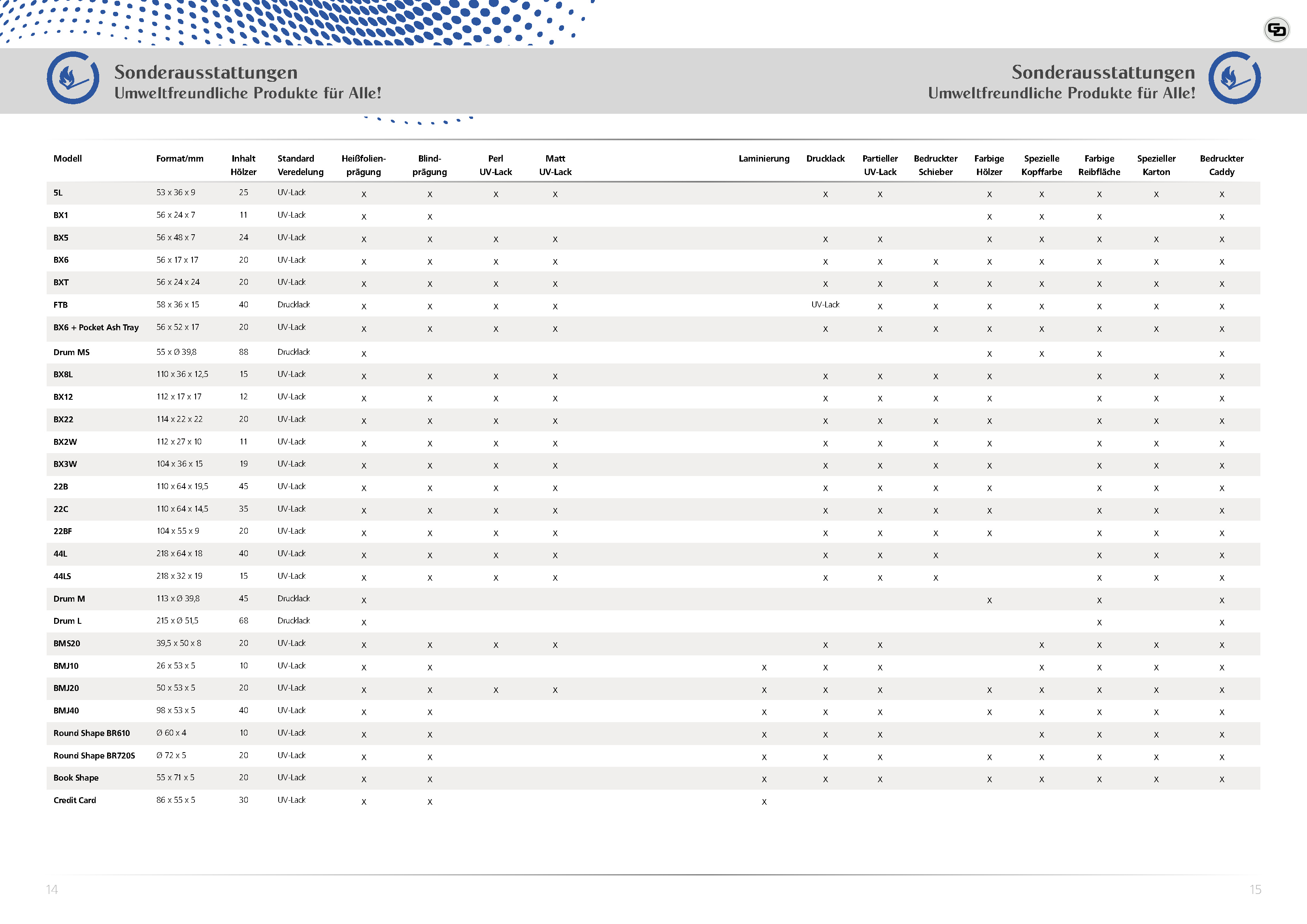Viewport: 1307px width, 924px height.
Task: Click the Partieller UV-Lack column header
Action: pos(880,165)
